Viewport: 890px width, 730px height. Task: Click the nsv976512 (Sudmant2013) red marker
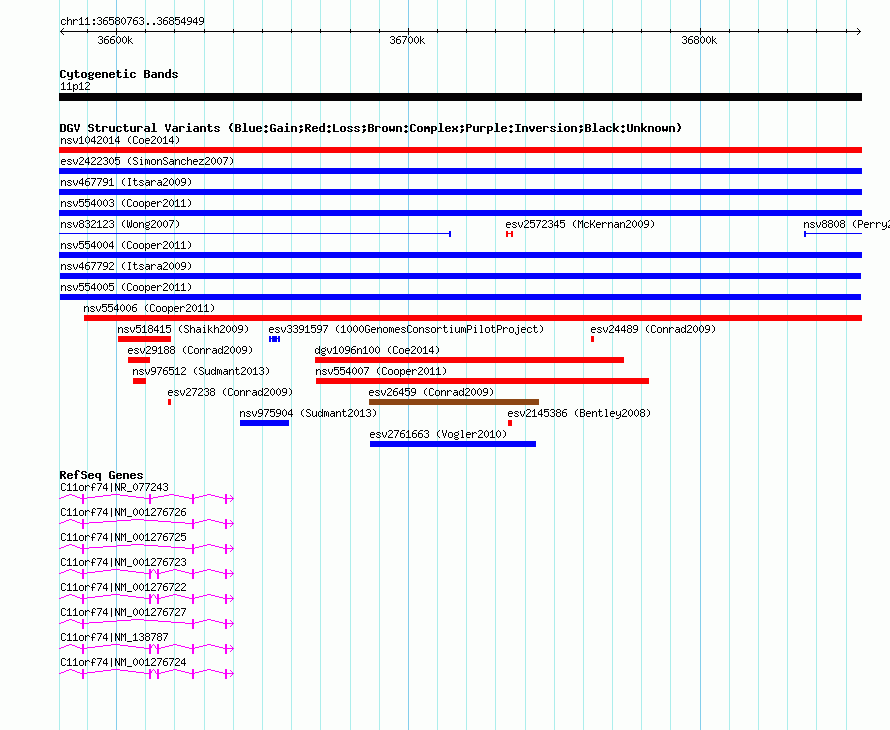140,381
